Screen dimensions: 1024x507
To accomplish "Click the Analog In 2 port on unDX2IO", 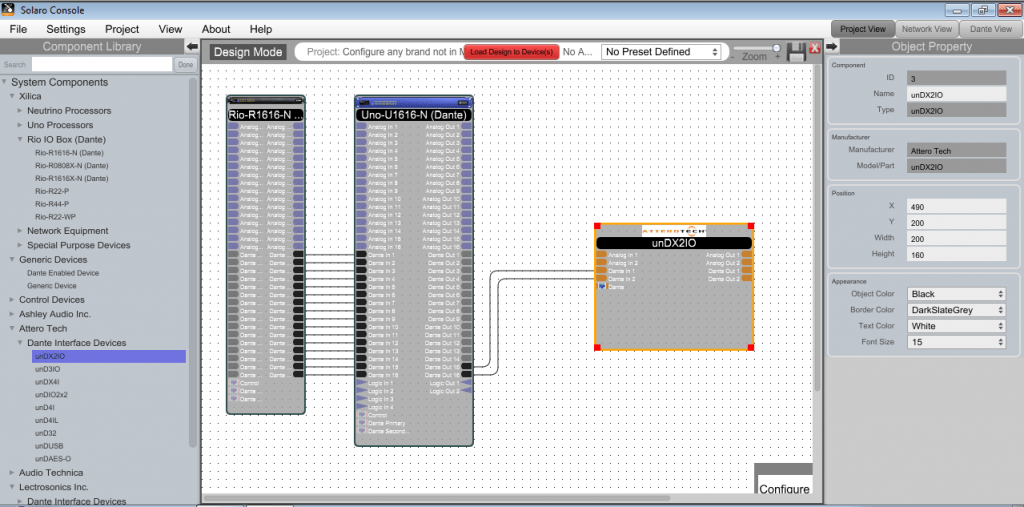I will click(x=601, y=263).
